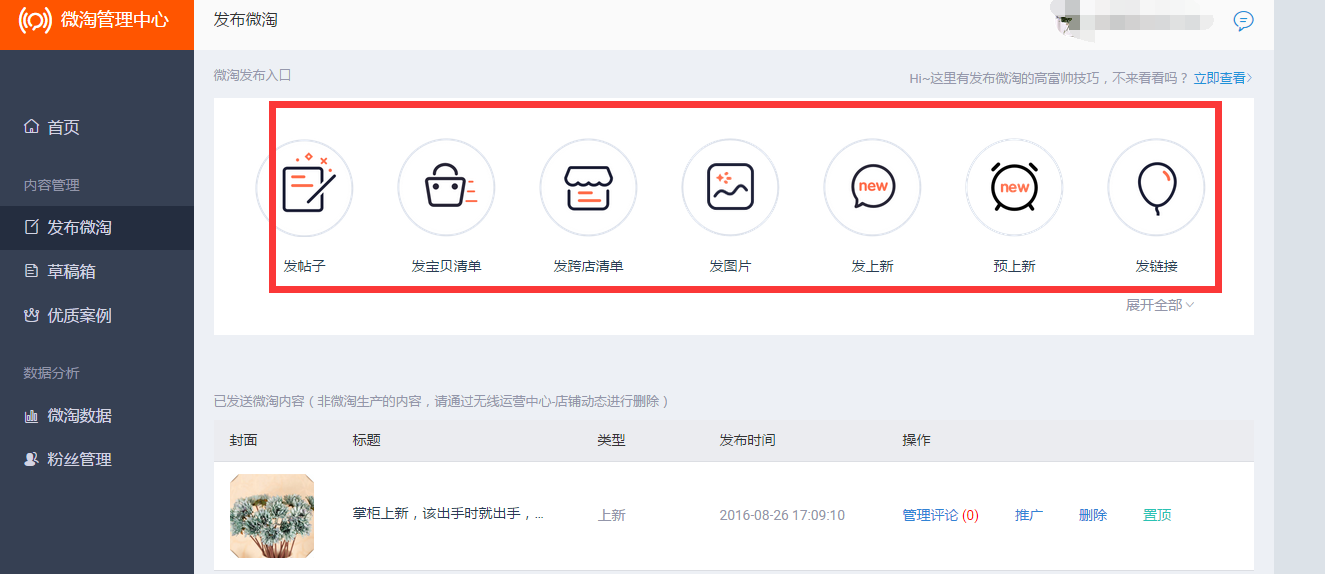Click the 微淘管理中心 logo
The width and height of the screenshot is (1325, 574).
96,21
